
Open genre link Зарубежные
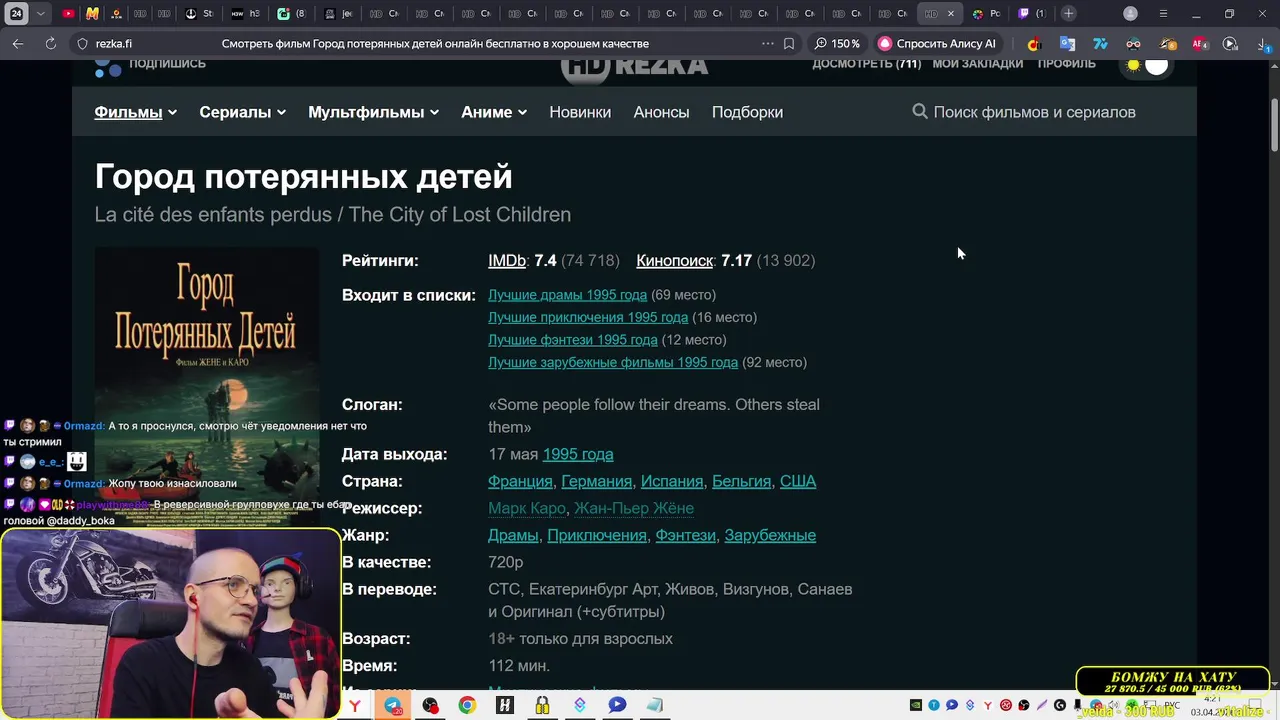tap(770, 535)
